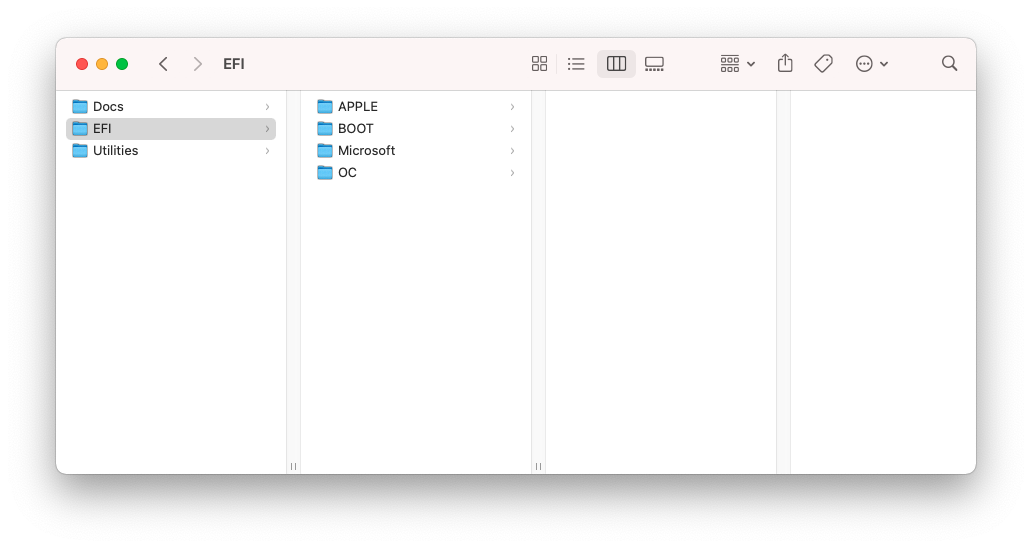This screenshot has height=548, width=1032.
Task: Open the APPLE folder
Action: pyautogui.click(x=357, y=107)
